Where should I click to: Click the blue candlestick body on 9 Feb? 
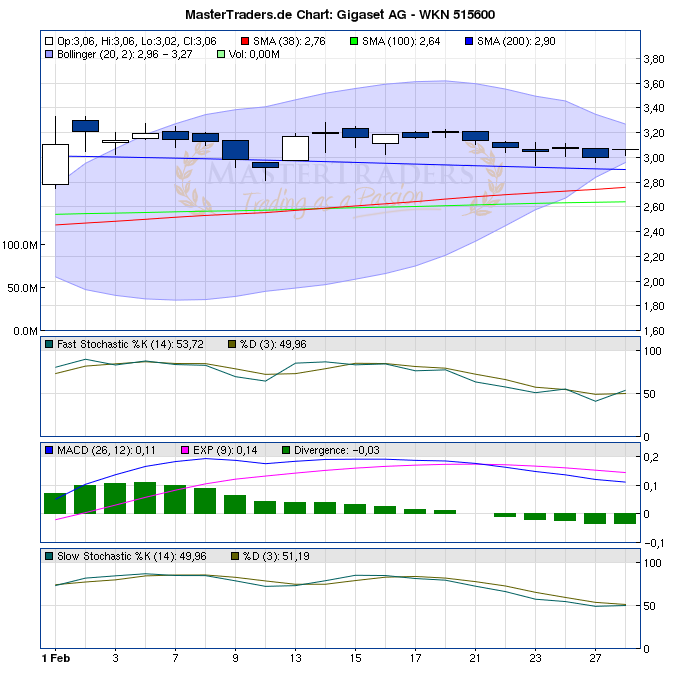coord(236,150)
